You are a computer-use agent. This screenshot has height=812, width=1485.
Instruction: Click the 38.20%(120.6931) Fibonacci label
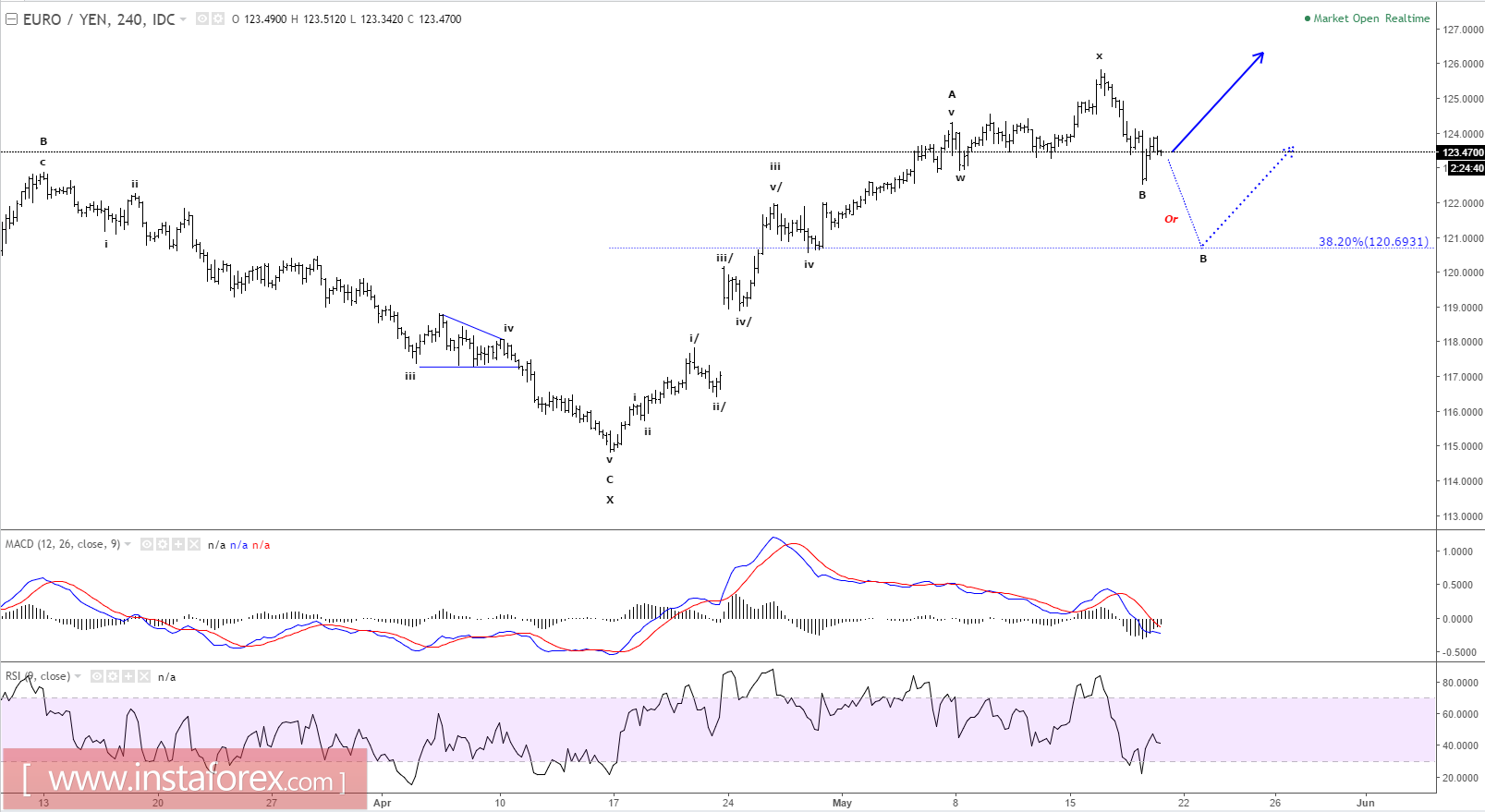click(x=1373, y=241)
